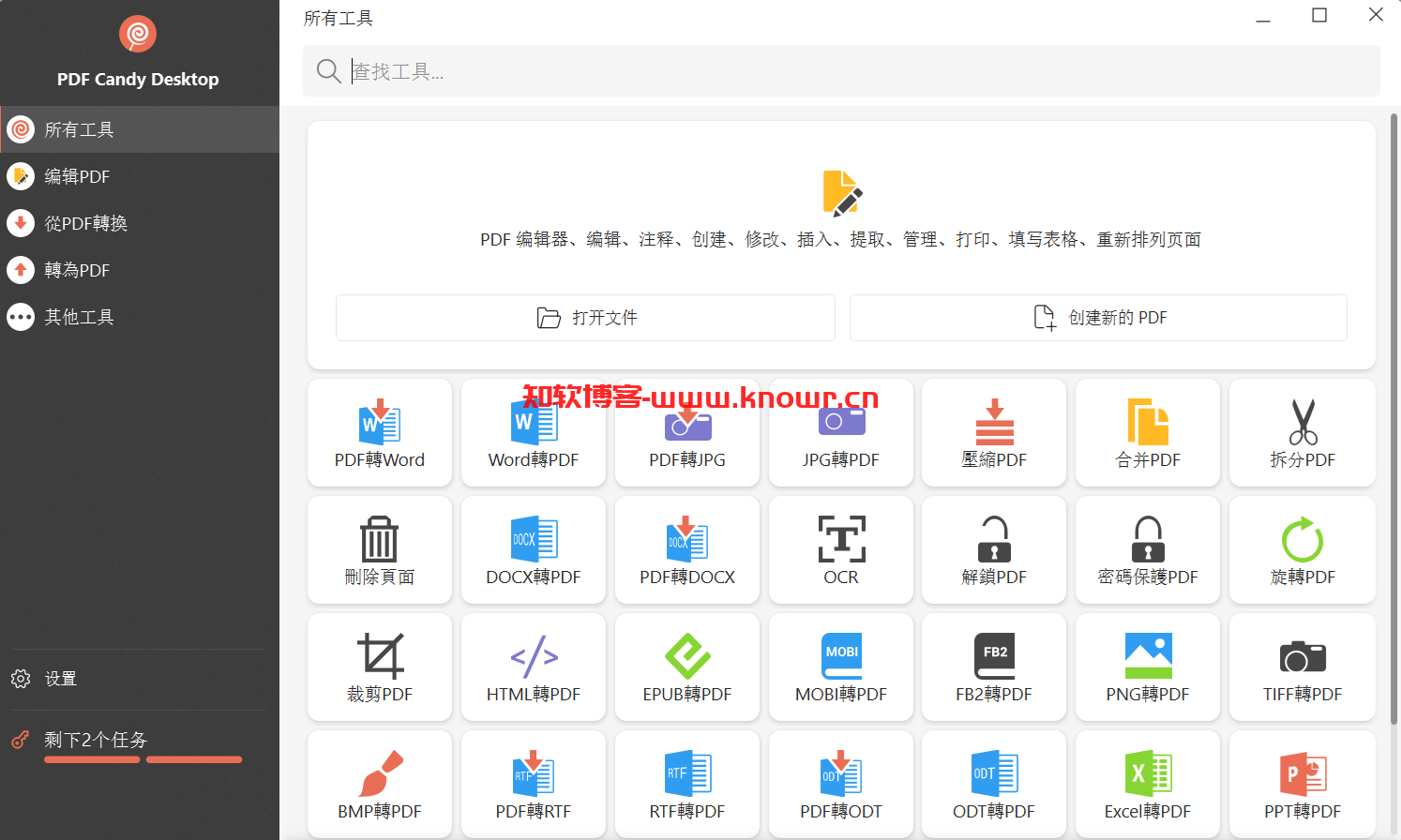Maximize the PDF Candy window
The image size is (1401, 840).
click(1319, 15)
